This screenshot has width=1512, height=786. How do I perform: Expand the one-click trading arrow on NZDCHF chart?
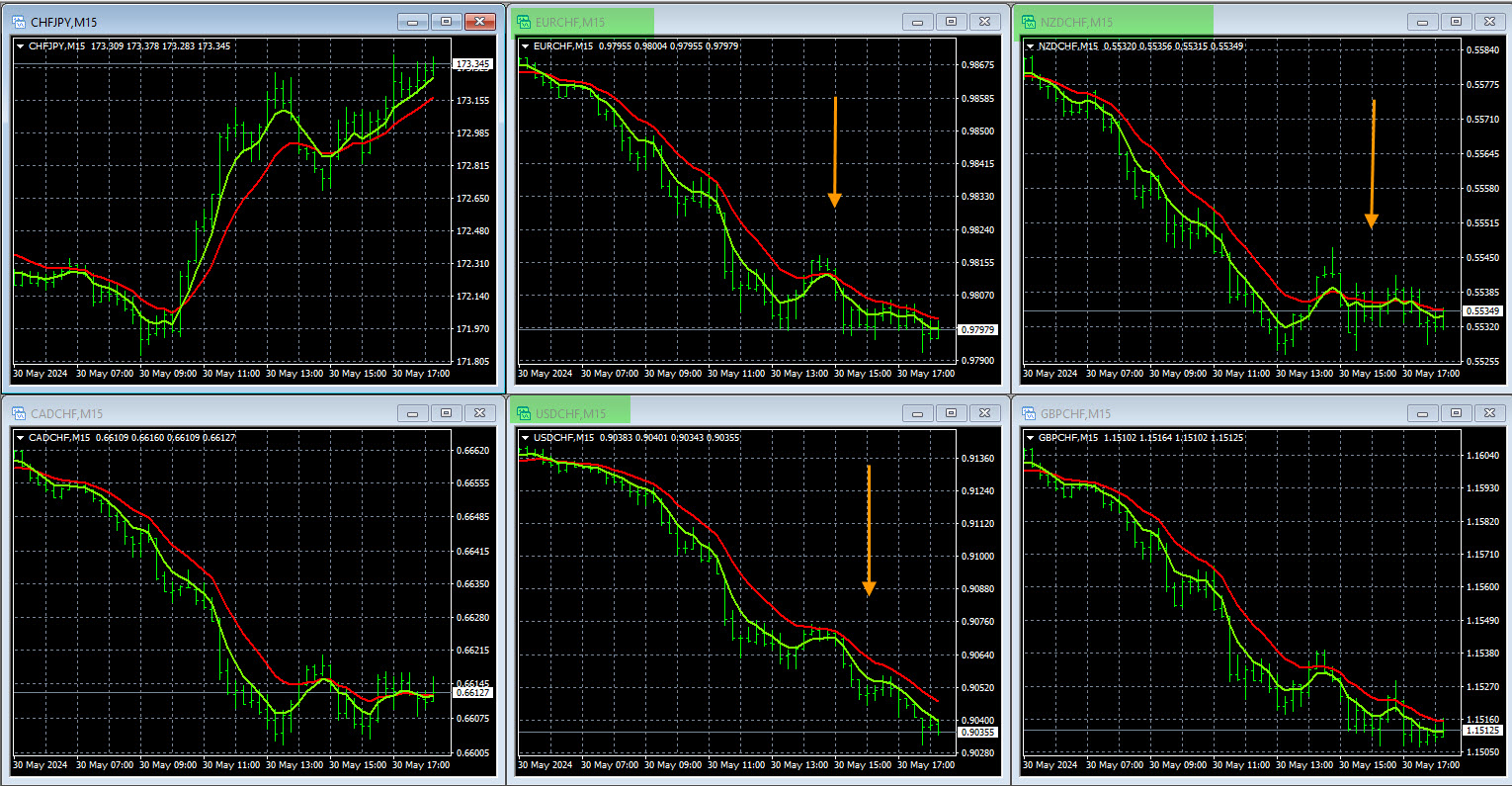(1028, 45)
